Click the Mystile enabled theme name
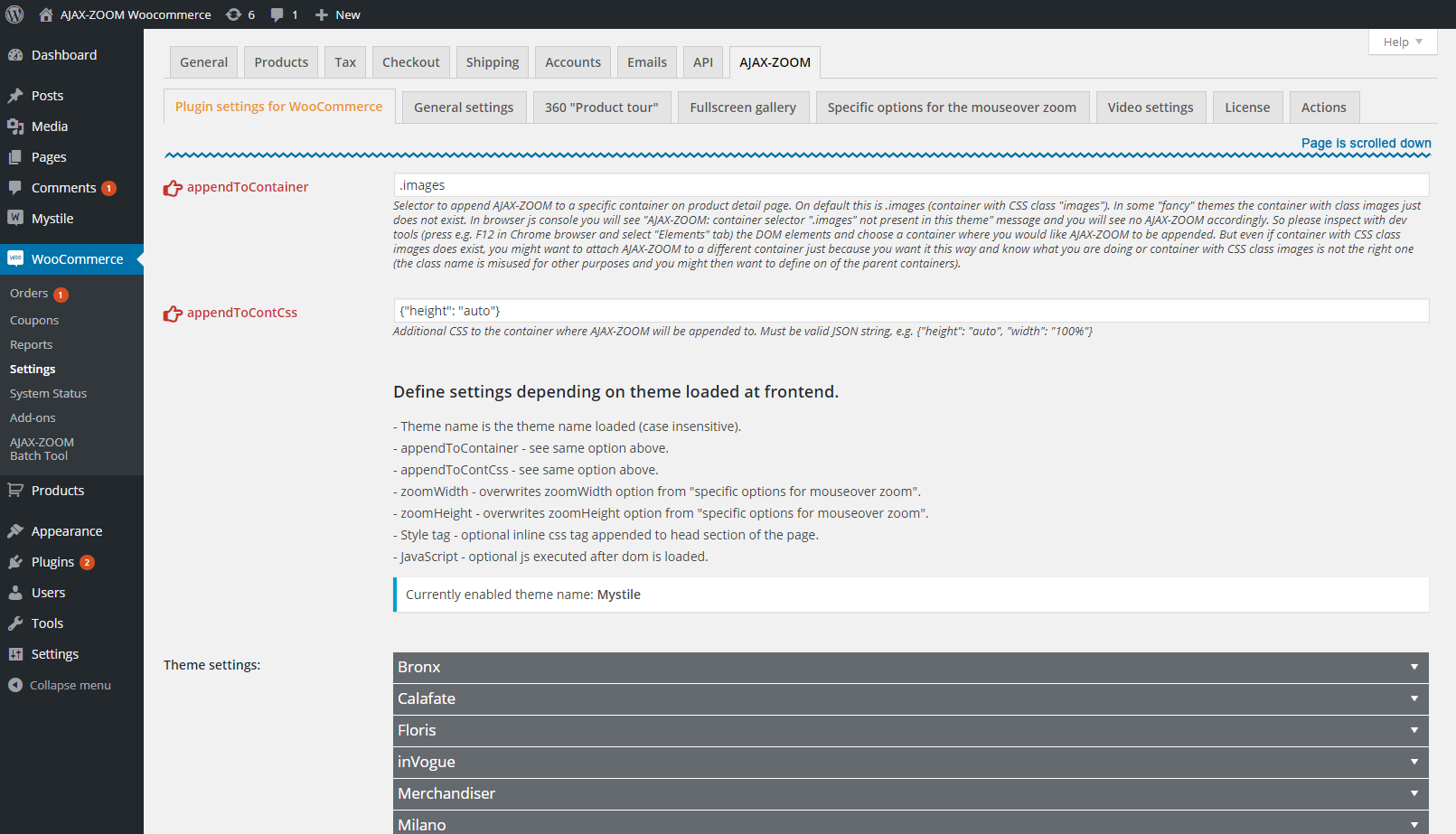 click(619, 595)
